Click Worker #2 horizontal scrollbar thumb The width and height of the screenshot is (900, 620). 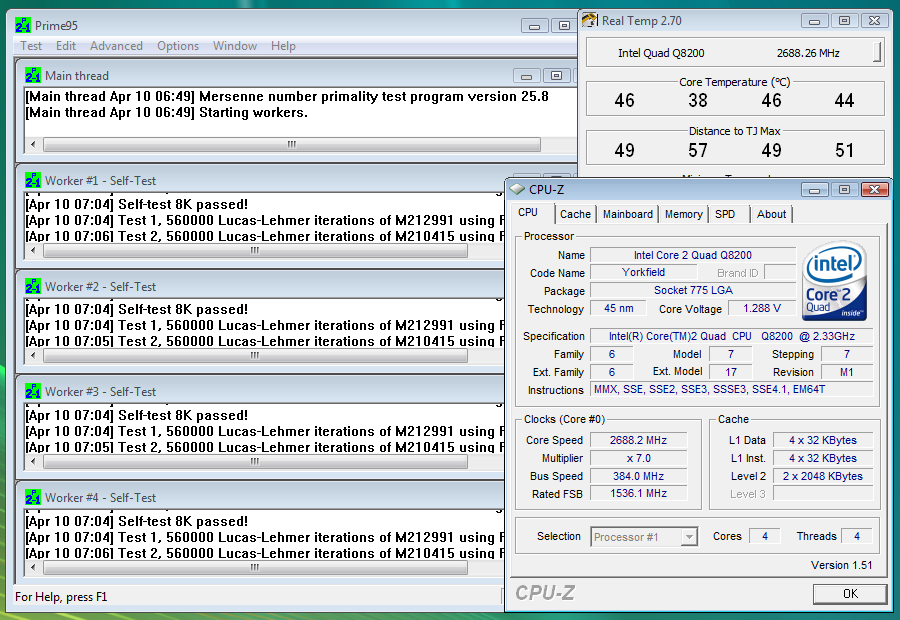coord(255,356)
